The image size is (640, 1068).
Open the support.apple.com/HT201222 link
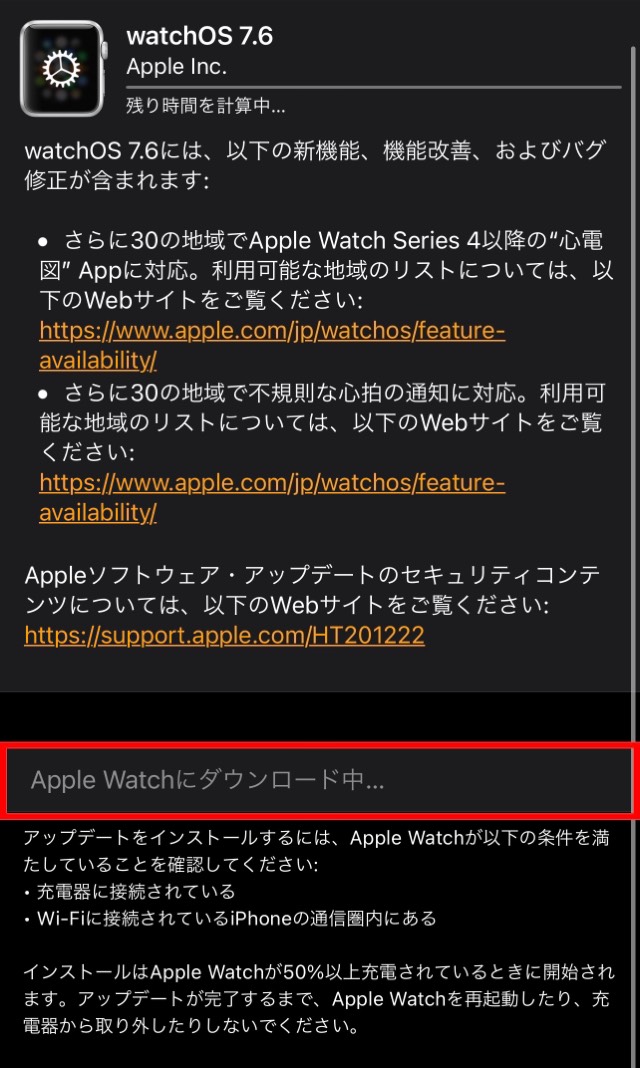(225, 635)
